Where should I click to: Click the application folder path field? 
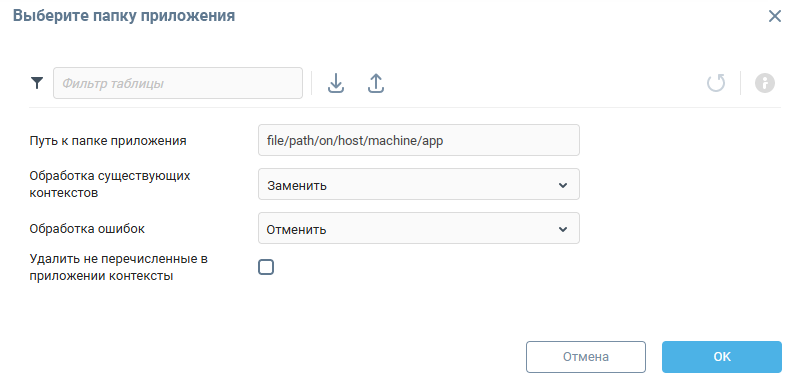pos(419,140)
